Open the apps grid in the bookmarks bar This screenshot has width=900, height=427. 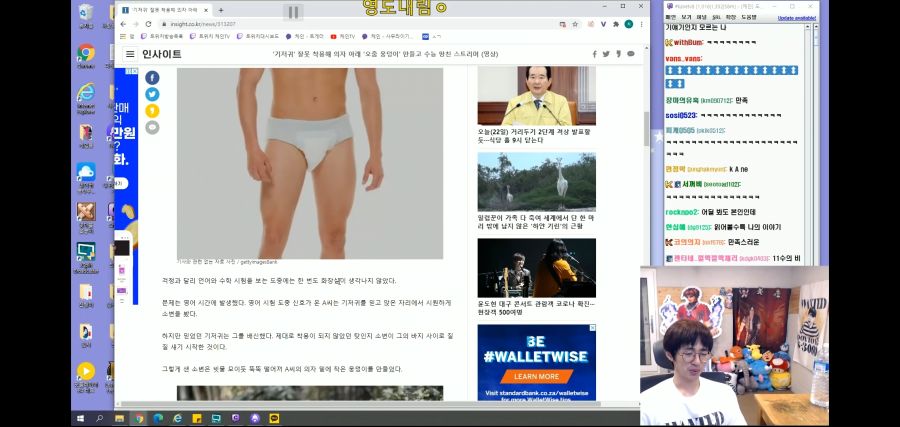coord(128,36)
